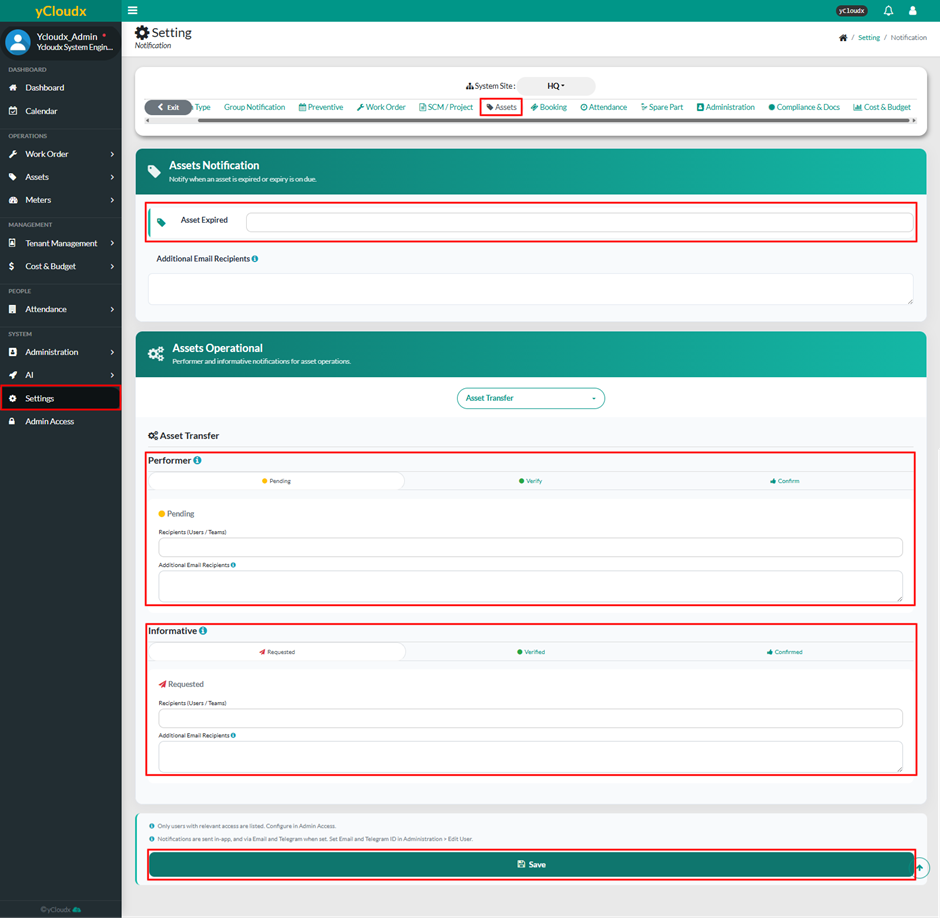The height and width of the screenshot is (919, 940).
Task: Open the Compliance & Docs tab
Action: click(804, 107)
